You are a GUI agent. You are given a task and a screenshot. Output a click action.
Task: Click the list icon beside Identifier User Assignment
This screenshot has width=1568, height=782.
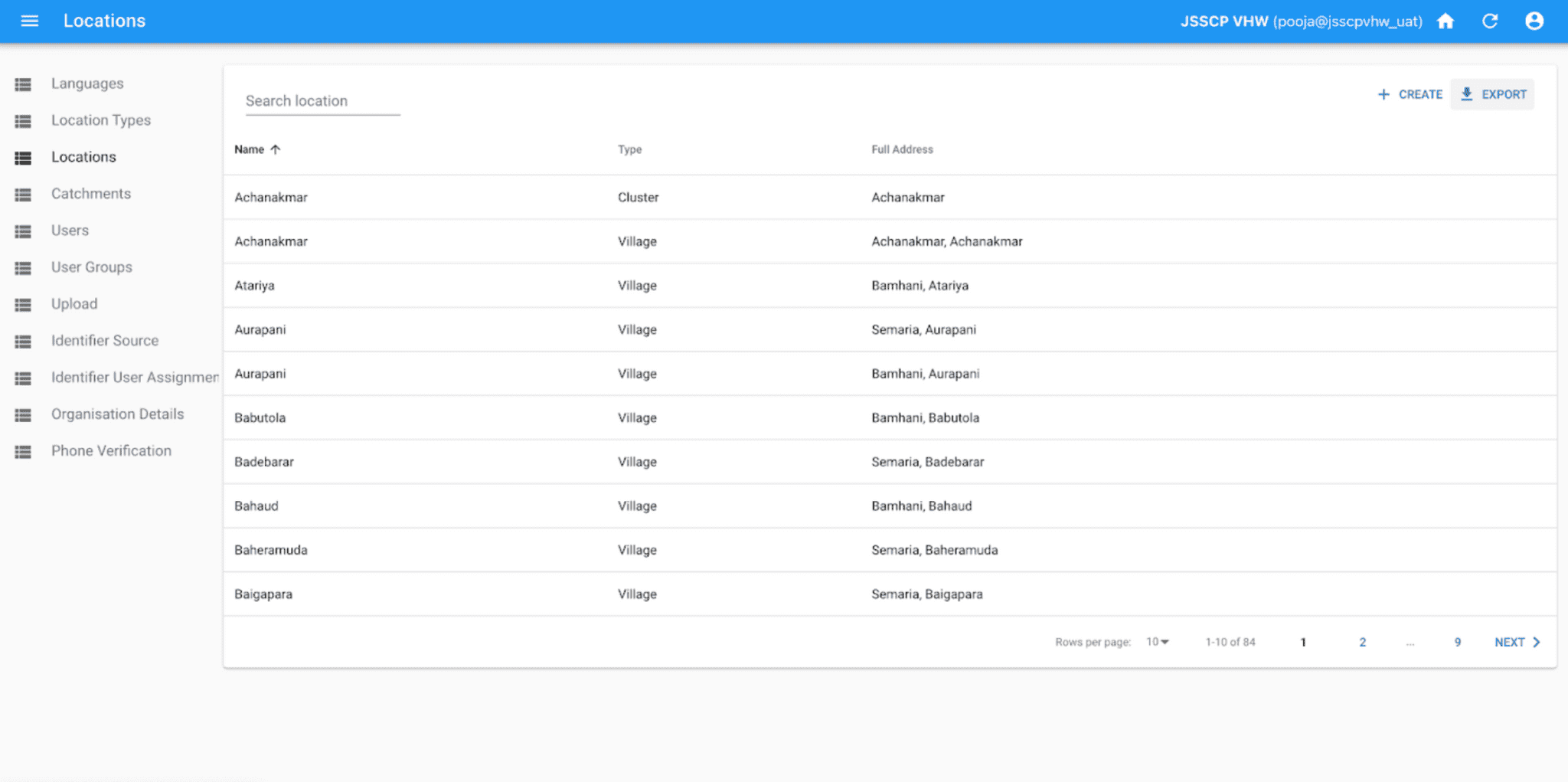coord(23,378)
